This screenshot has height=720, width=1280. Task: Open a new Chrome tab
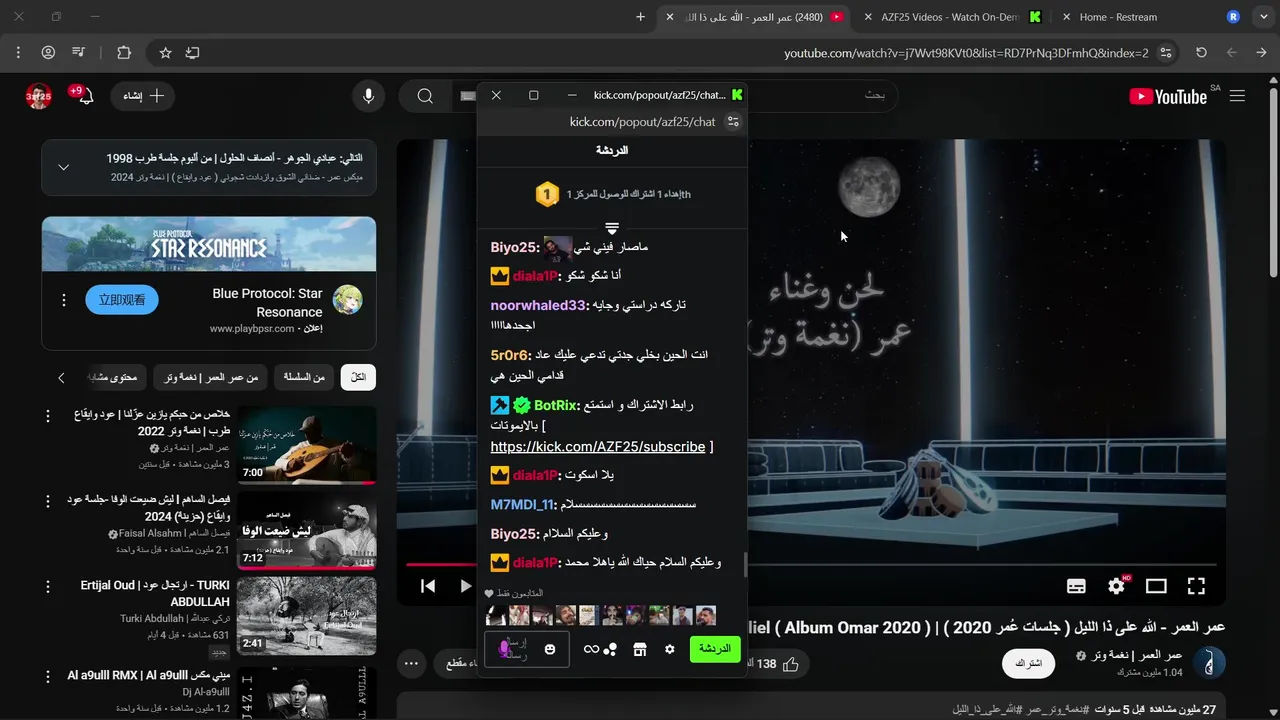tap(641, 17)
